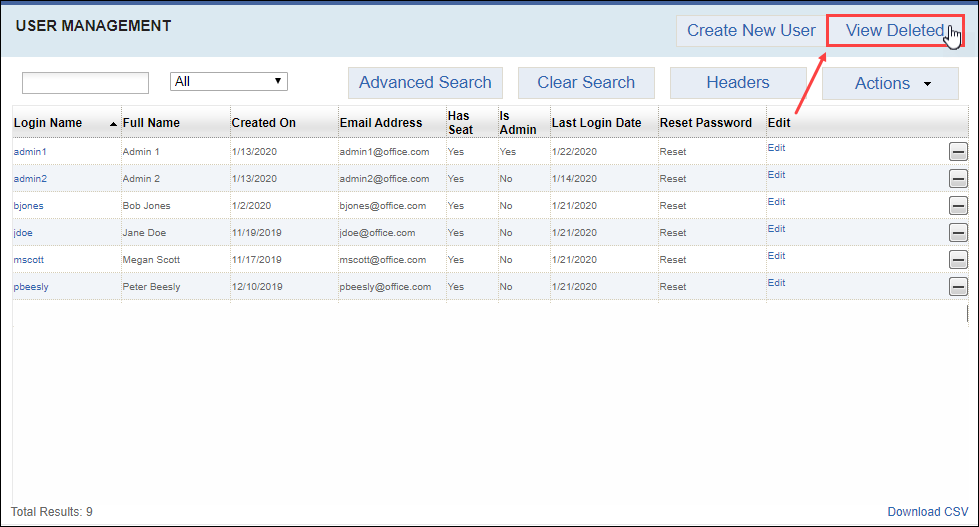This screenshot has width=979, height=527.
Task: Select email admin1@office.com cell
Action: pyautogui.click(x=385, y=152)
